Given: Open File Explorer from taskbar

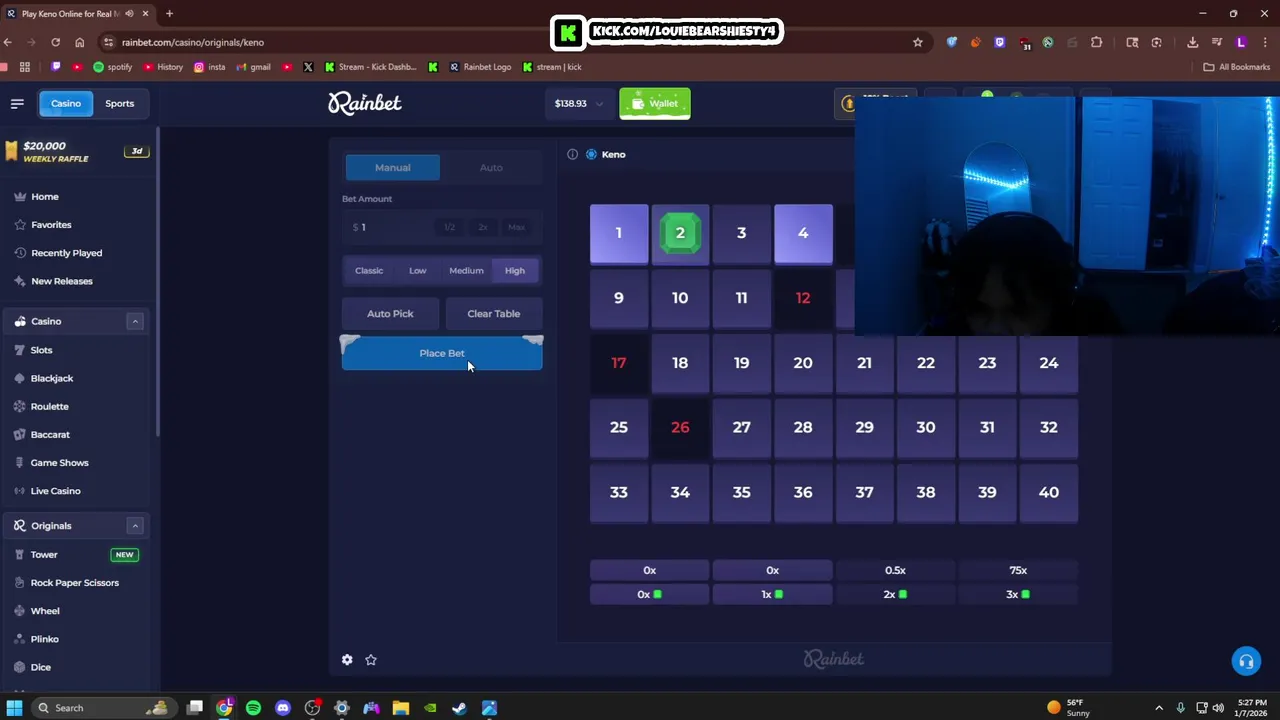Looking at the screenshot, I should pos(401,708).
